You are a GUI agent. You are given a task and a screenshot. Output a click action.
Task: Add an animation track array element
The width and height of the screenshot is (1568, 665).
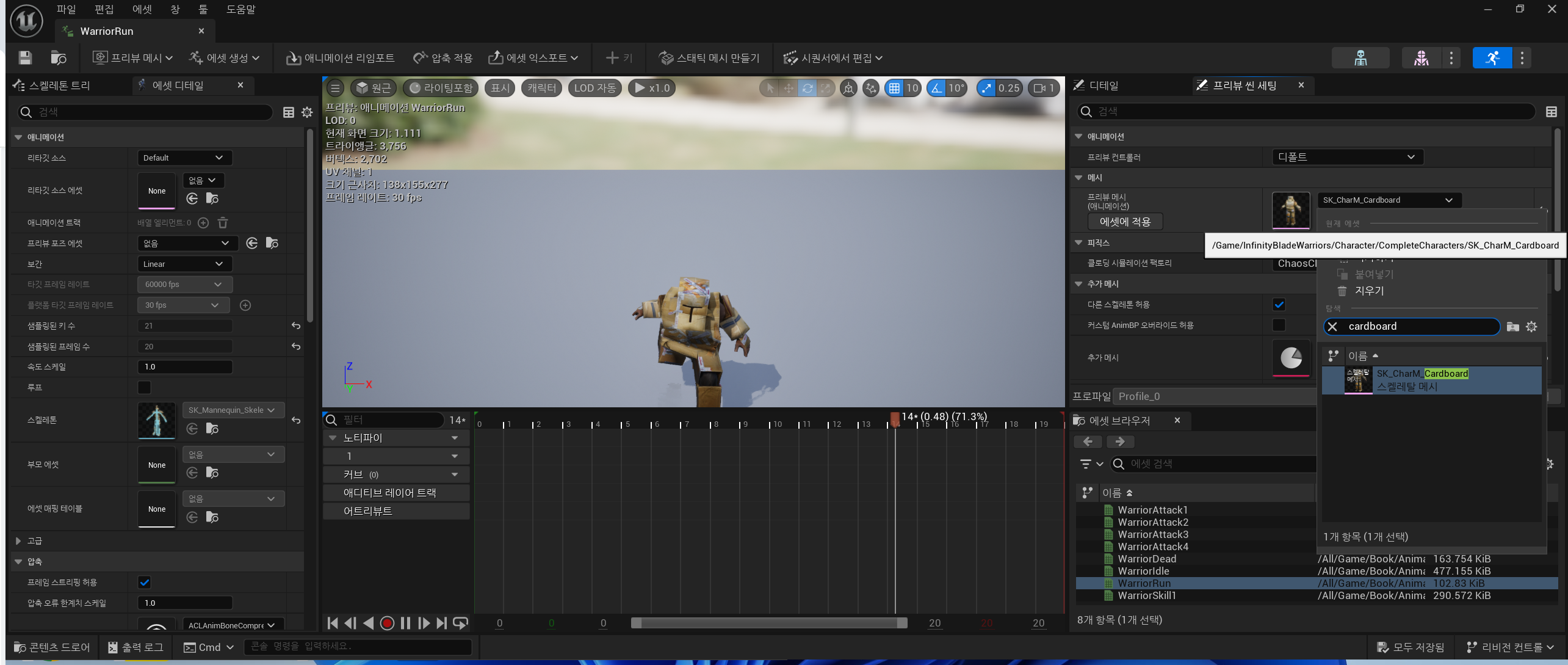[x=204, y=223]
